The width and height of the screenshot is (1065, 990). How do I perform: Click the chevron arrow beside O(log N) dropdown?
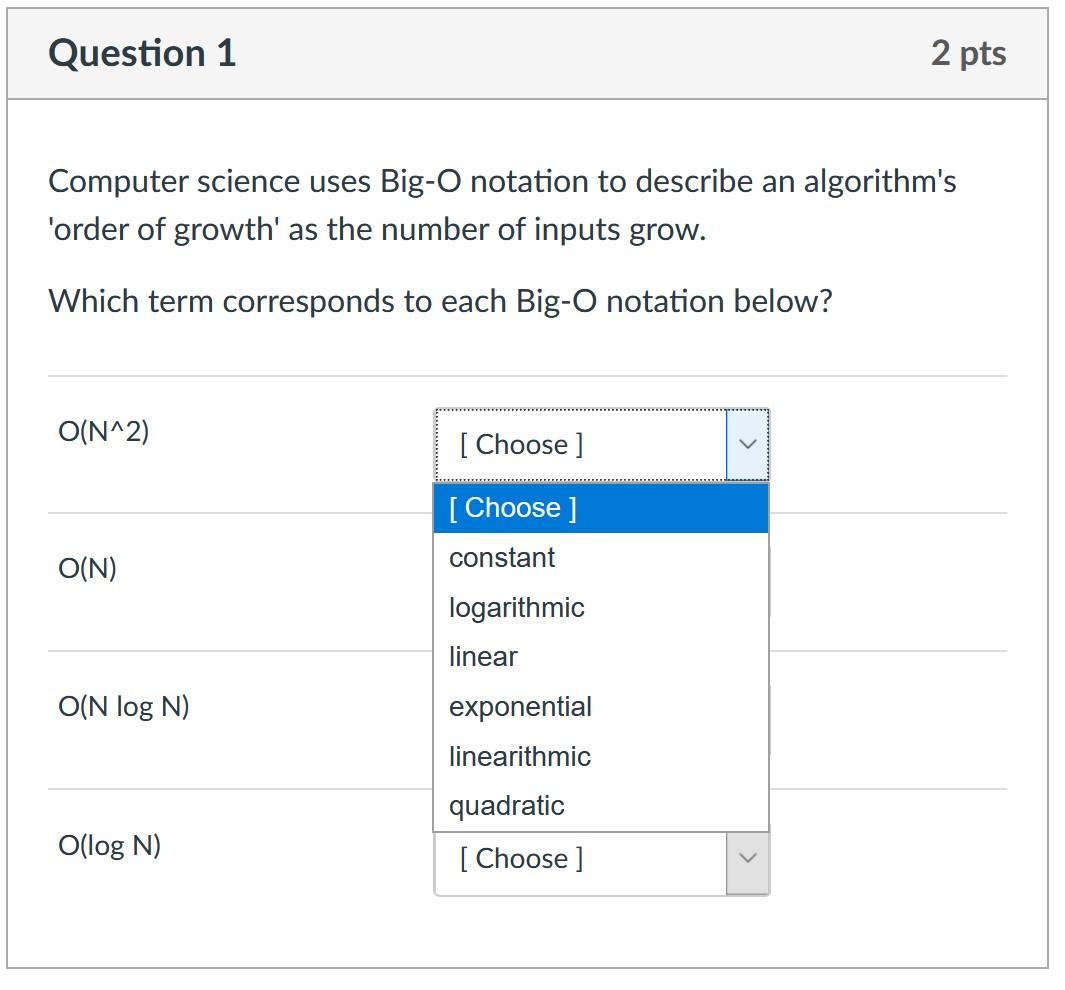(x=747, y=859)
